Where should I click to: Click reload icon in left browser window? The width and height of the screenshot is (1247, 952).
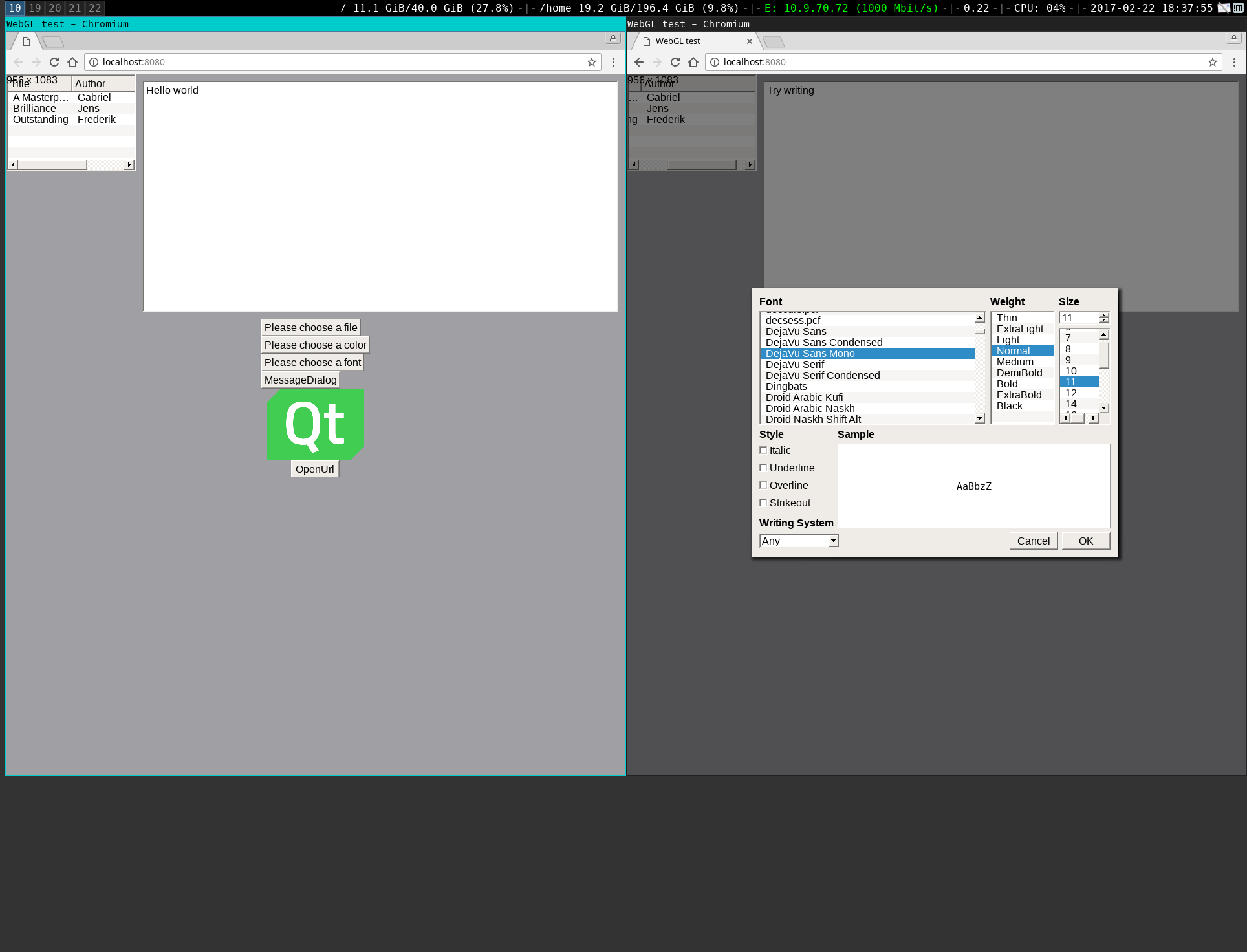click(54, 62)
